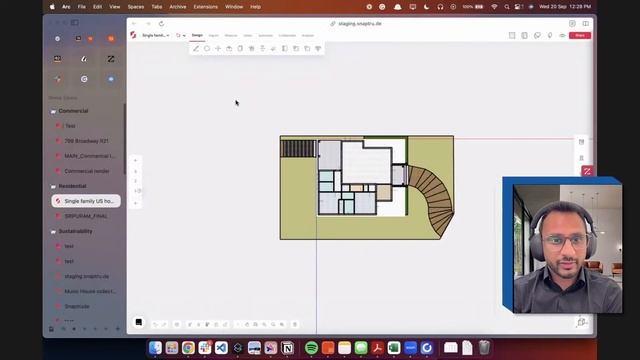Click the red Share button

pyautogui.click(x=580, y=36)
